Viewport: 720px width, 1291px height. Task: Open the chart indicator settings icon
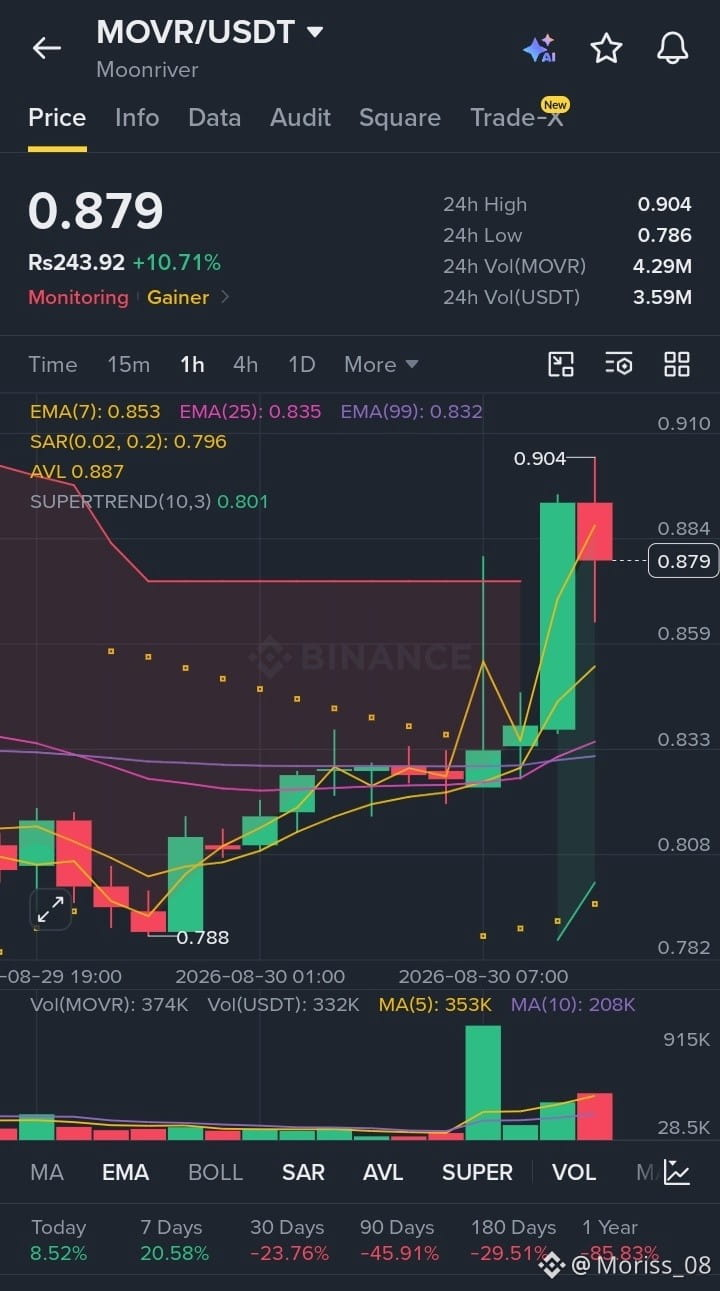click(619, 364)
